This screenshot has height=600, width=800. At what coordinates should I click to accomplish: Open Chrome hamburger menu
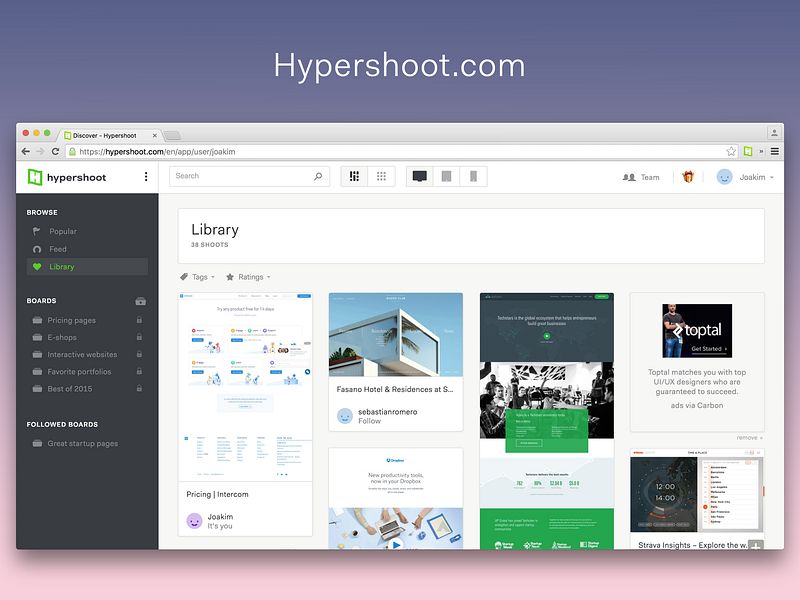pyautogui.click(x=774, y=152)
